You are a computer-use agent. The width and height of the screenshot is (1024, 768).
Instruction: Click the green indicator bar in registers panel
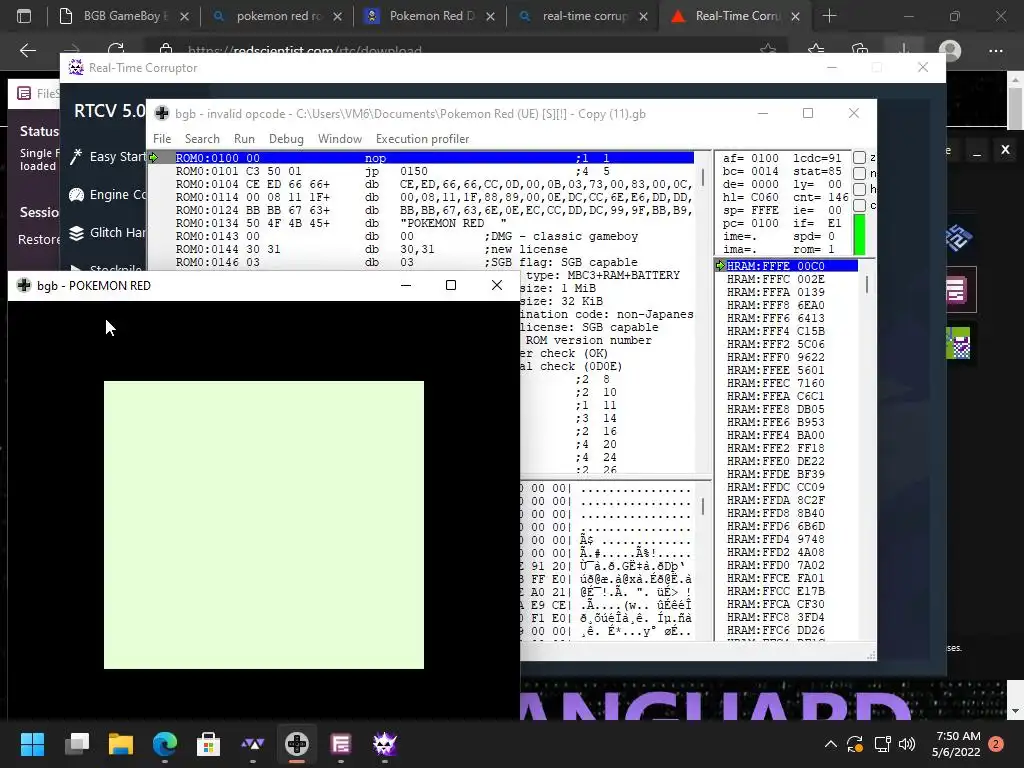coord(859,234)
